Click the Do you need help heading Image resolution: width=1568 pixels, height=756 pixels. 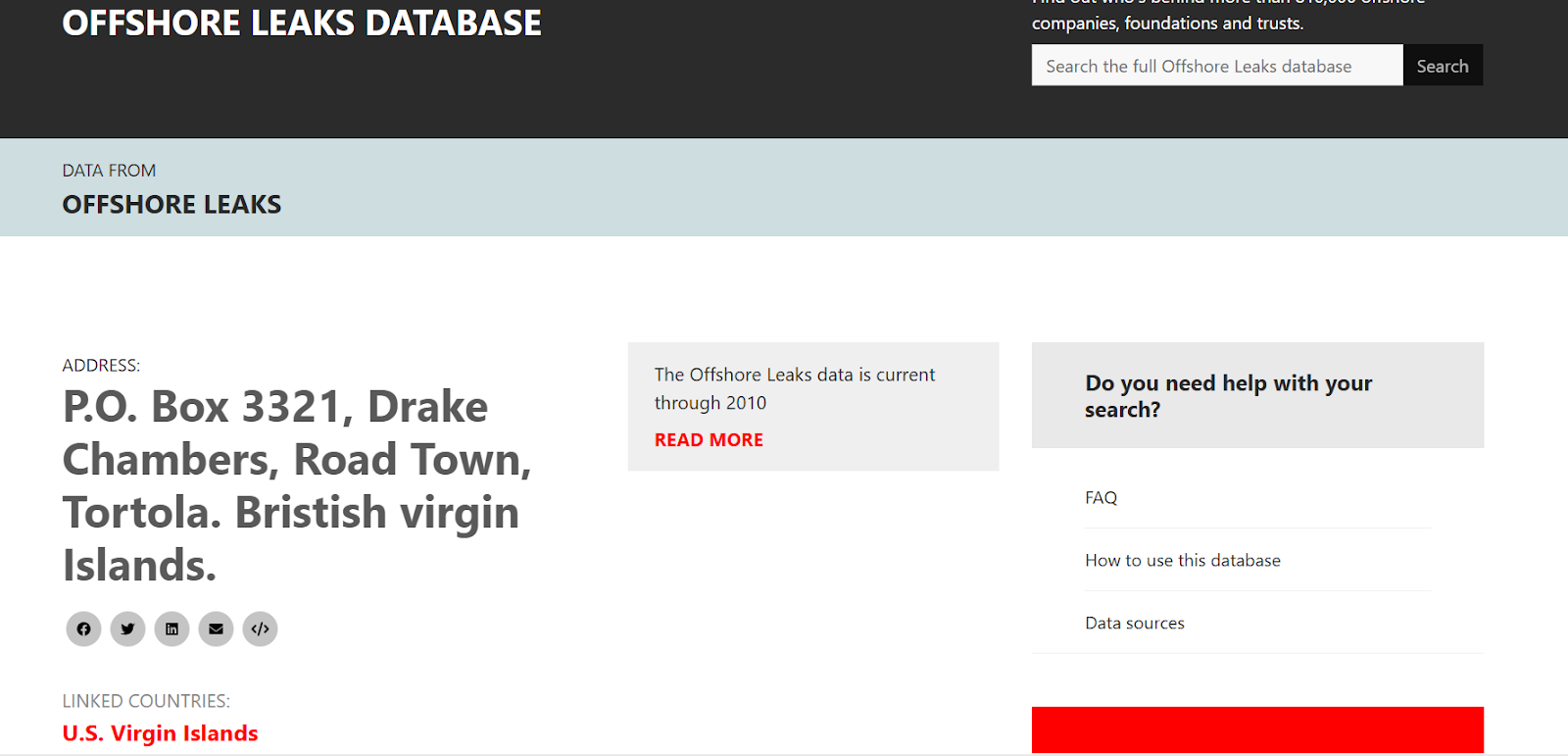(1228, 396)
